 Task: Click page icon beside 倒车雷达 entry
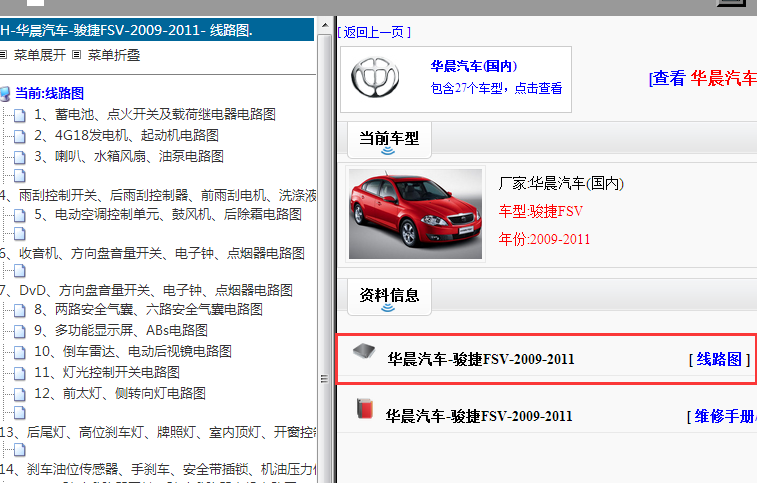[20, 353]
